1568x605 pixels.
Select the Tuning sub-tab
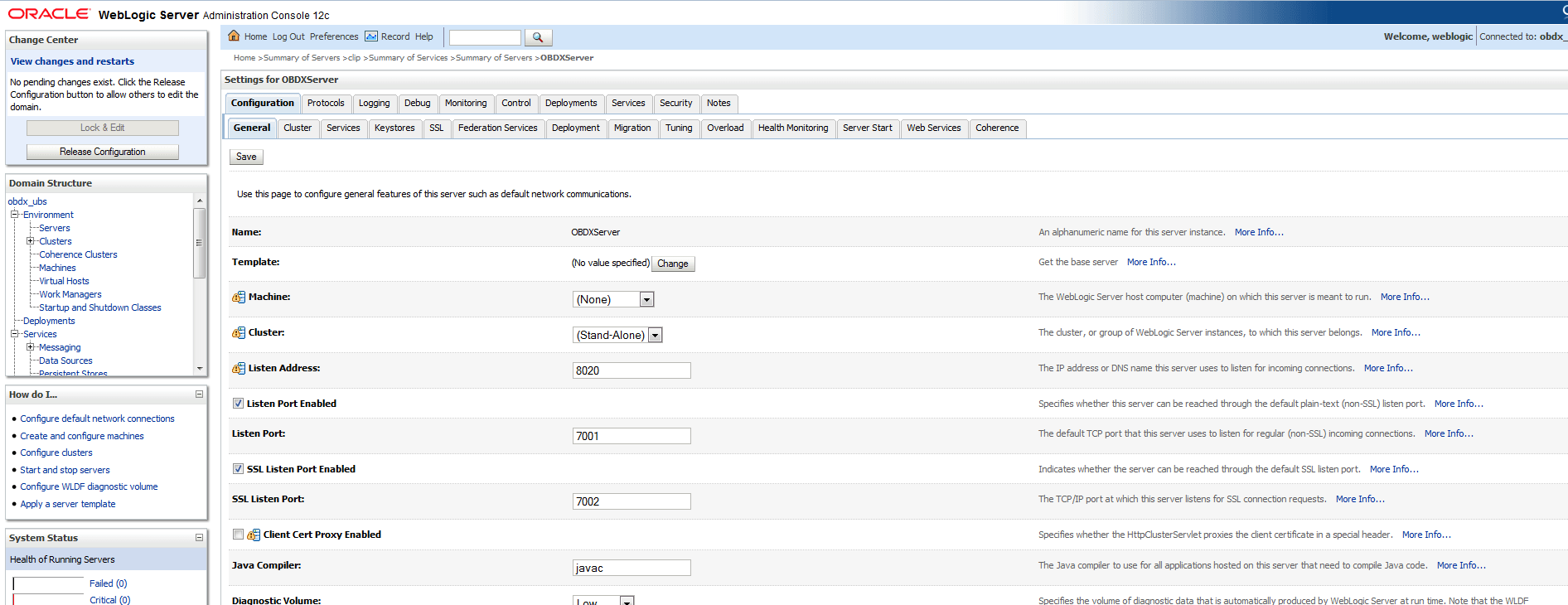point(679,128)
